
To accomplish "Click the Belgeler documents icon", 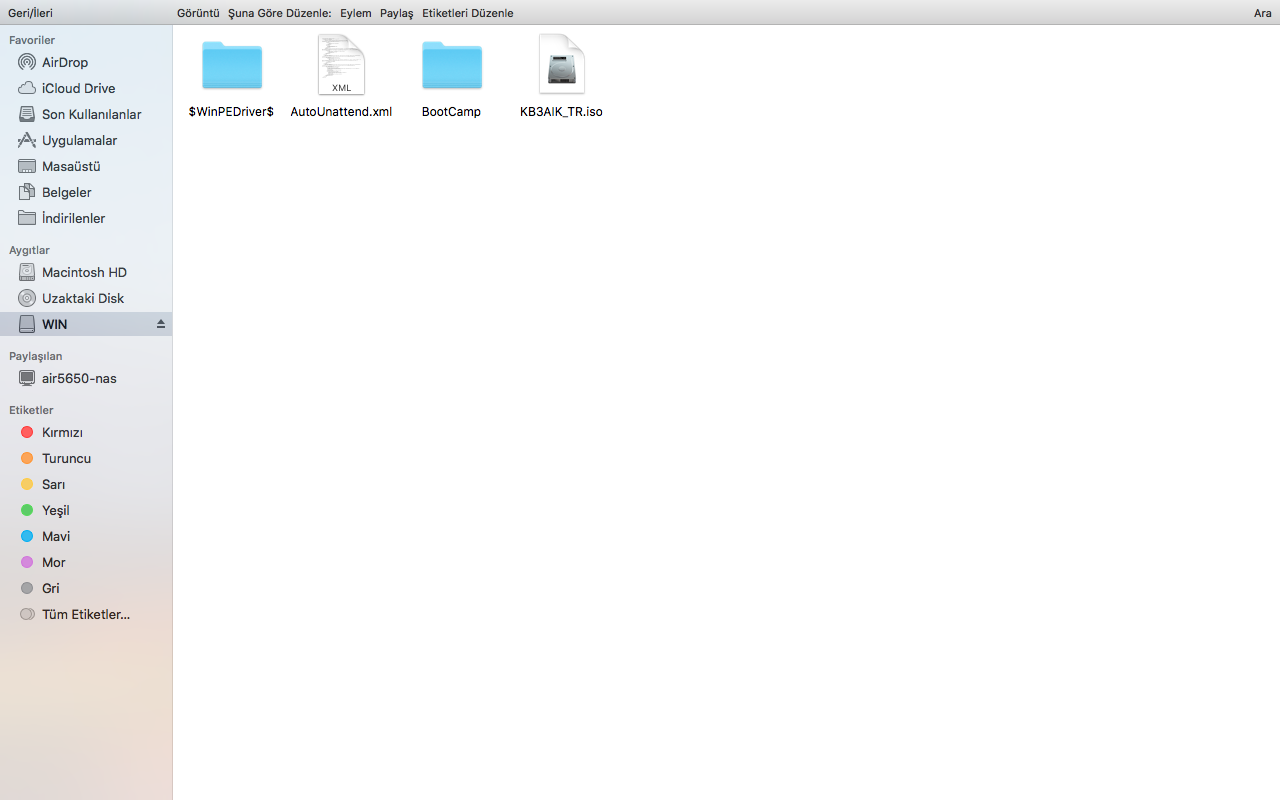I will 27,192.
